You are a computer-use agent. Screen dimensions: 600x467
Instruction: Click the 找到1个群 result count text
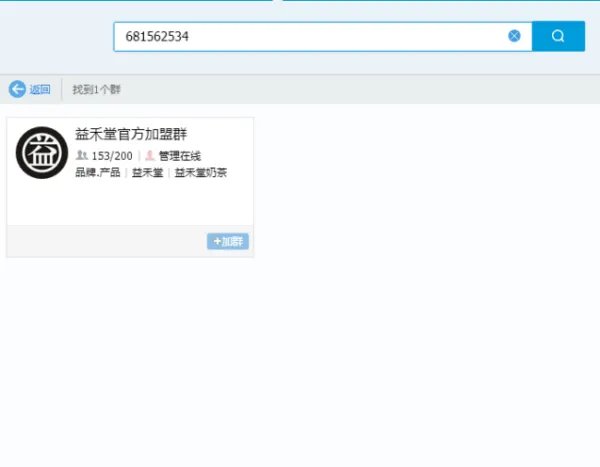[97, 90]
